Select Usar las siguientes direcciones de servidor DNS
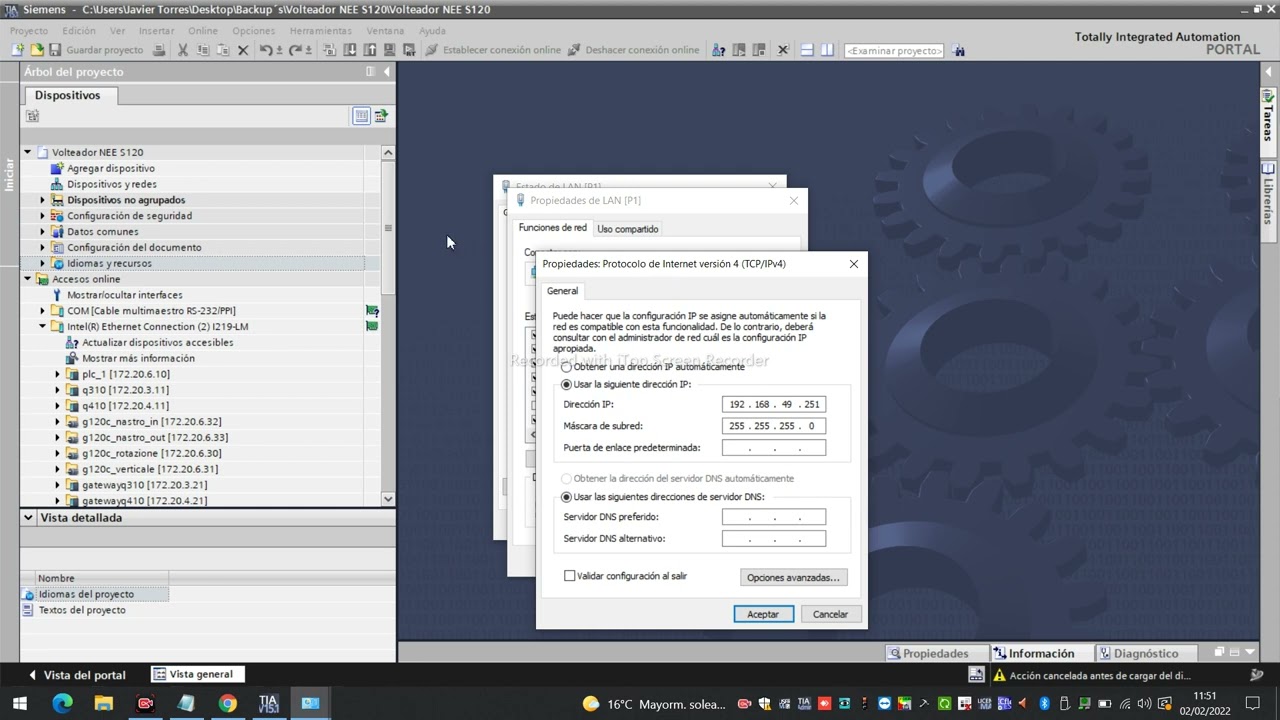The height and width of the screenshot is (720, 1280). click(x=567, y=497)
